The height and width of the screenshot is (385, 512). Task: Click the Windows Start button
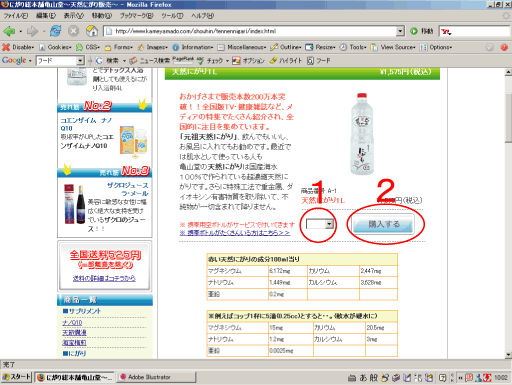[16, 377]
